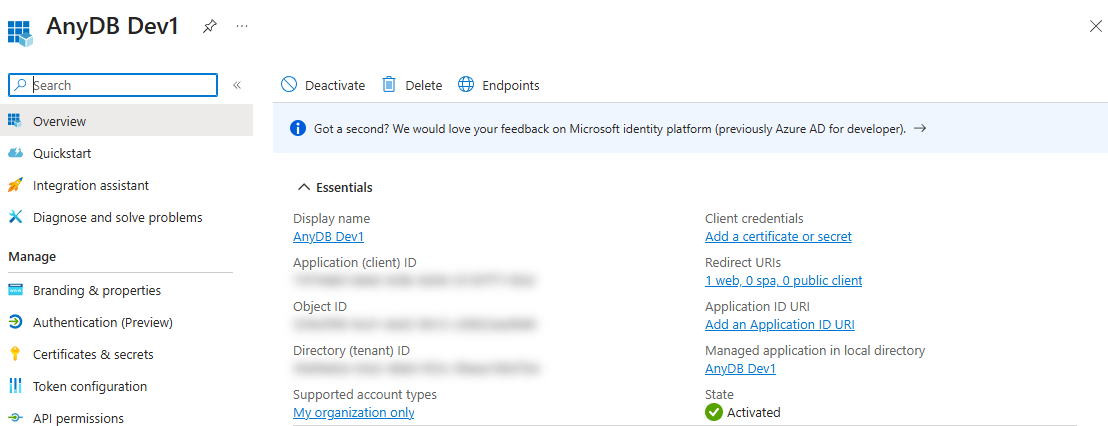Click the Essentials heading text
The width and height of the screenshot is (1108, 426).
click(344, 187)
